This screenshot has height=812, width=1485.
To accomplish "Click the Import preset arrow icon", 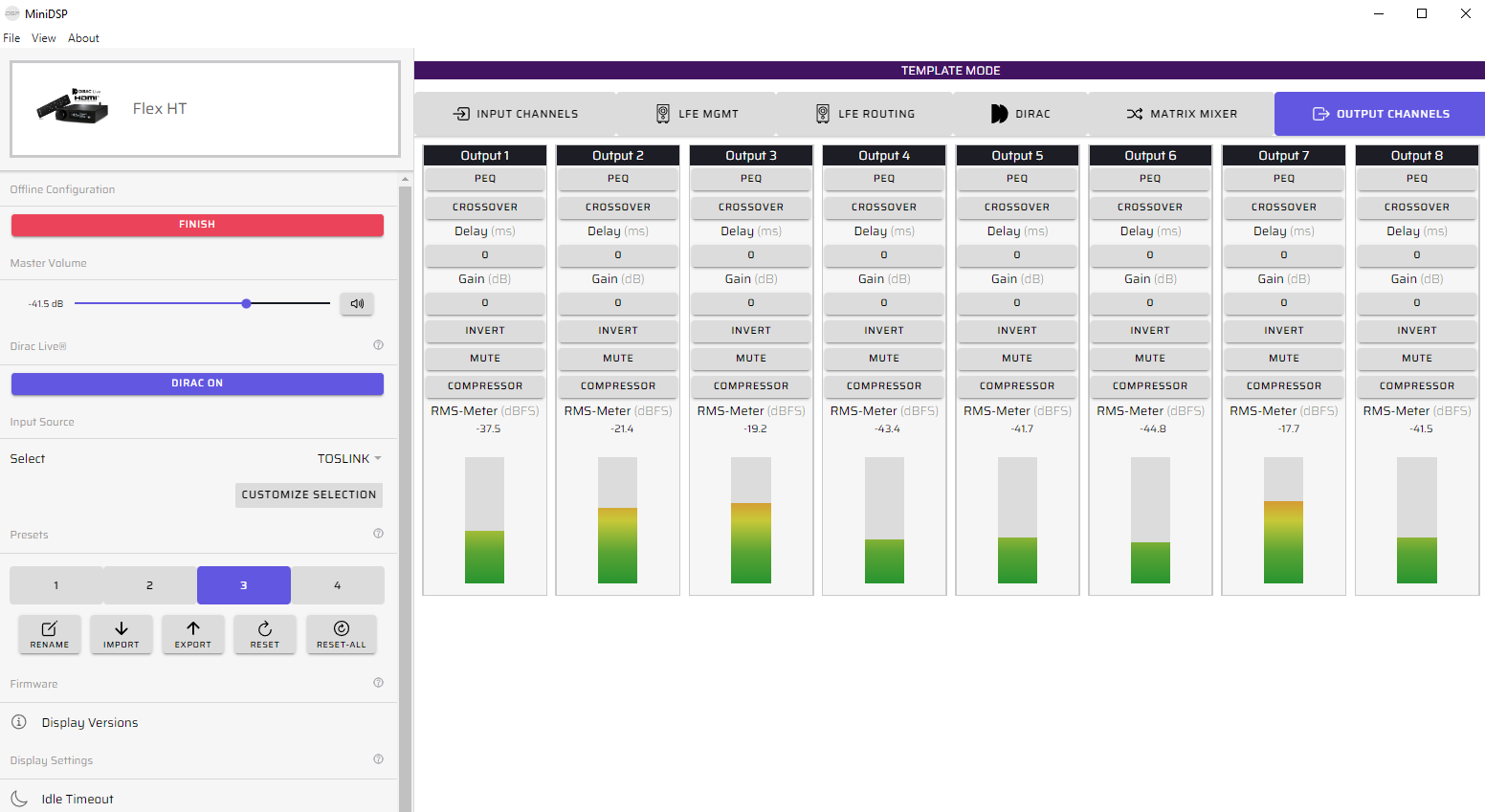I will pos(122,633).
